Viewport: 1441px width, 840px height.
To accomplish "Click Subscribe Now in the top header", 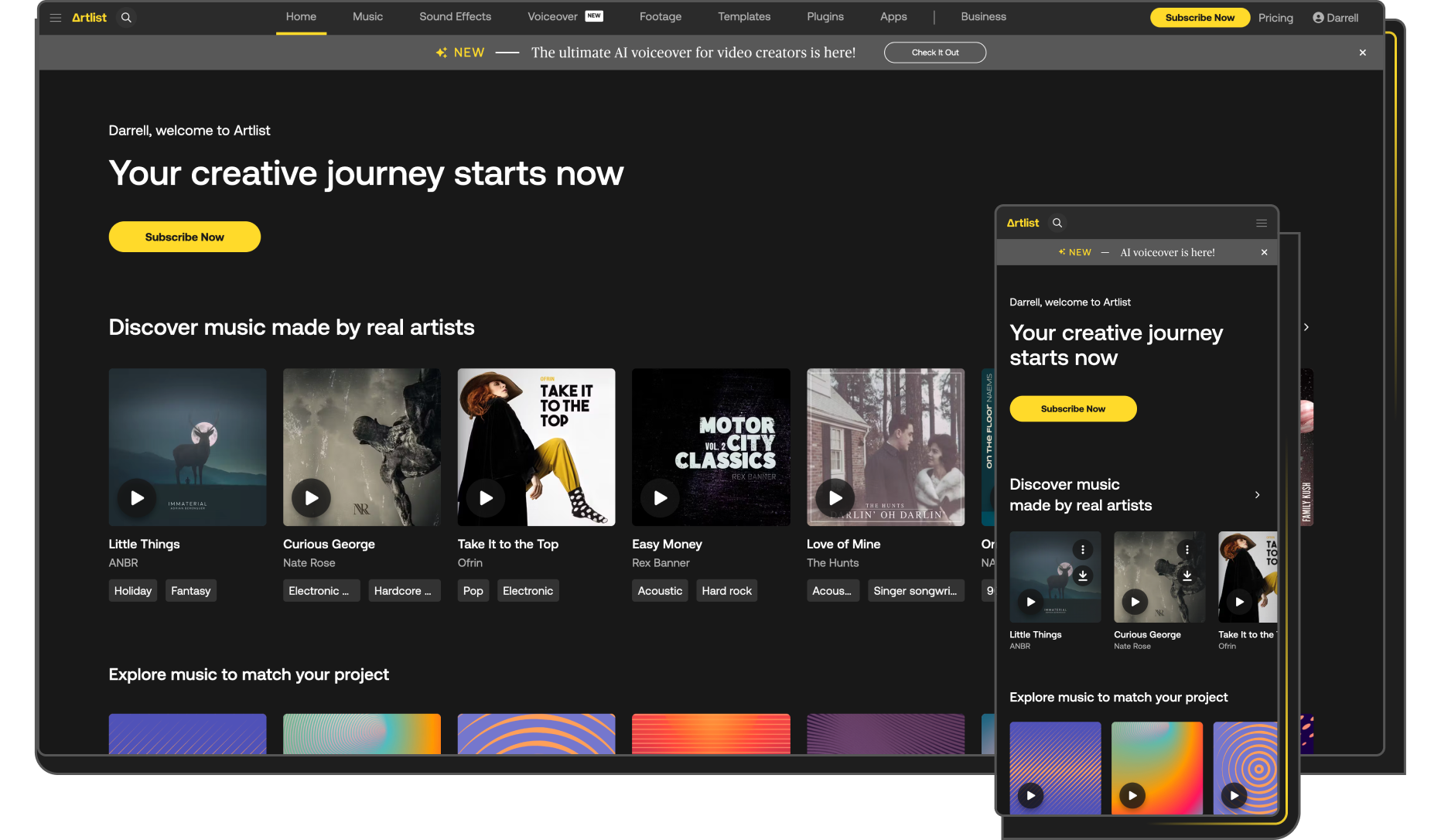I will (x=1200, y=18).
